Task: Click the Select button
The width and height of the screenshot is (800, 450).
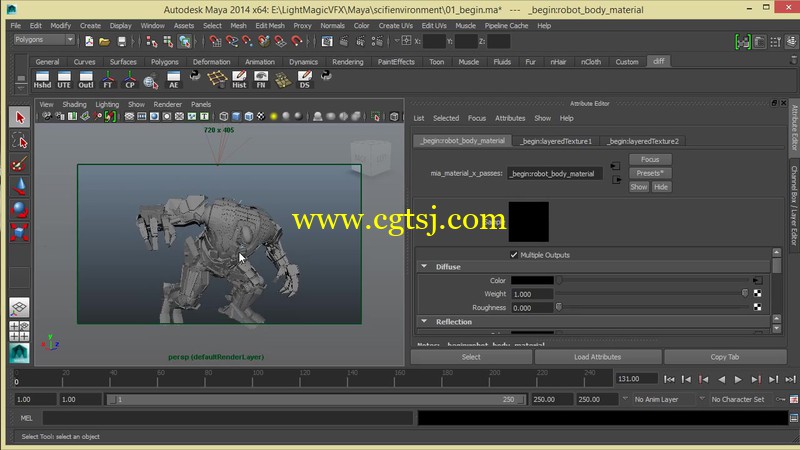Action: coord(471,357)
